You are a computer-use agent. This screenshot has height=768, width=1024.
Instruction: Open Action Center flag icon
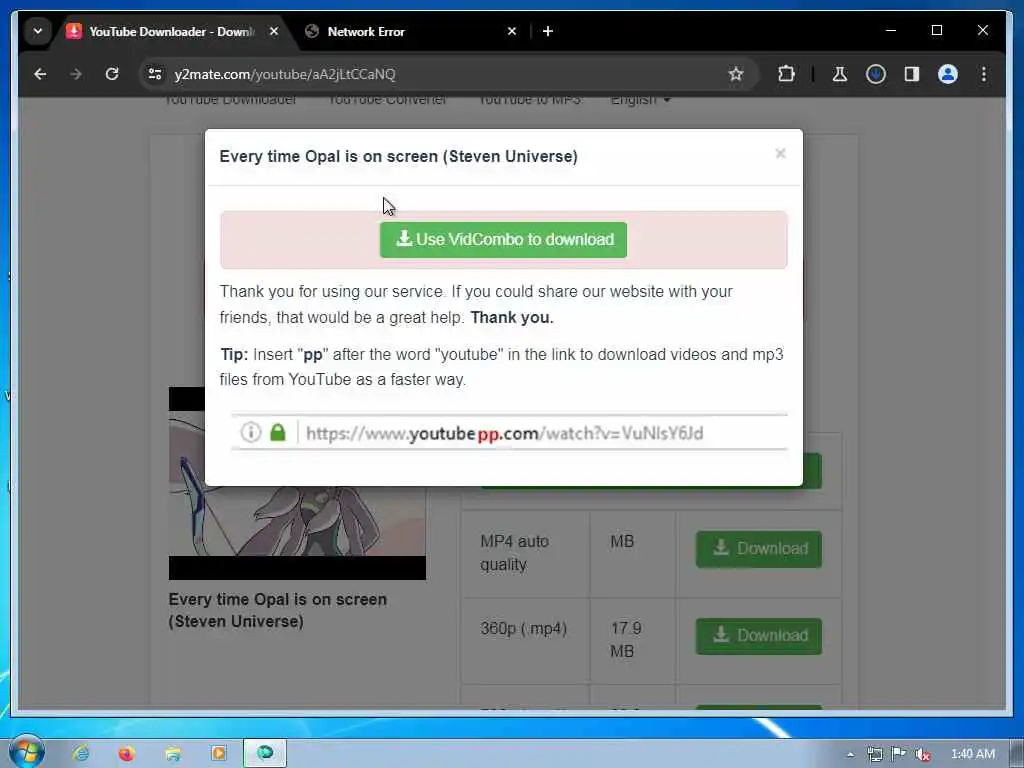pos(899,754)
